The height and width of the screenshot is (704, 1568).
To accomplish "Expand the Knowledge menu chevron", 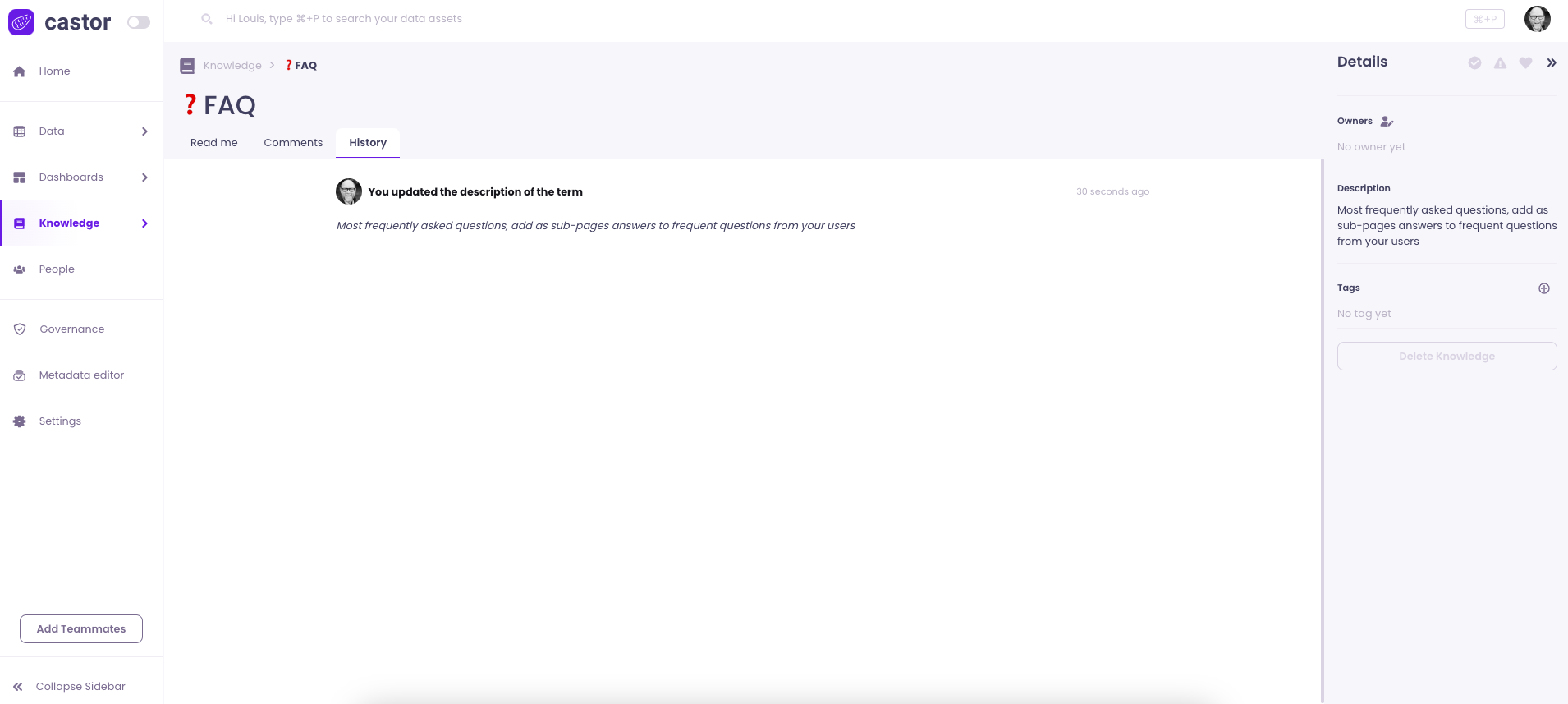I will [x=144, y=223].
